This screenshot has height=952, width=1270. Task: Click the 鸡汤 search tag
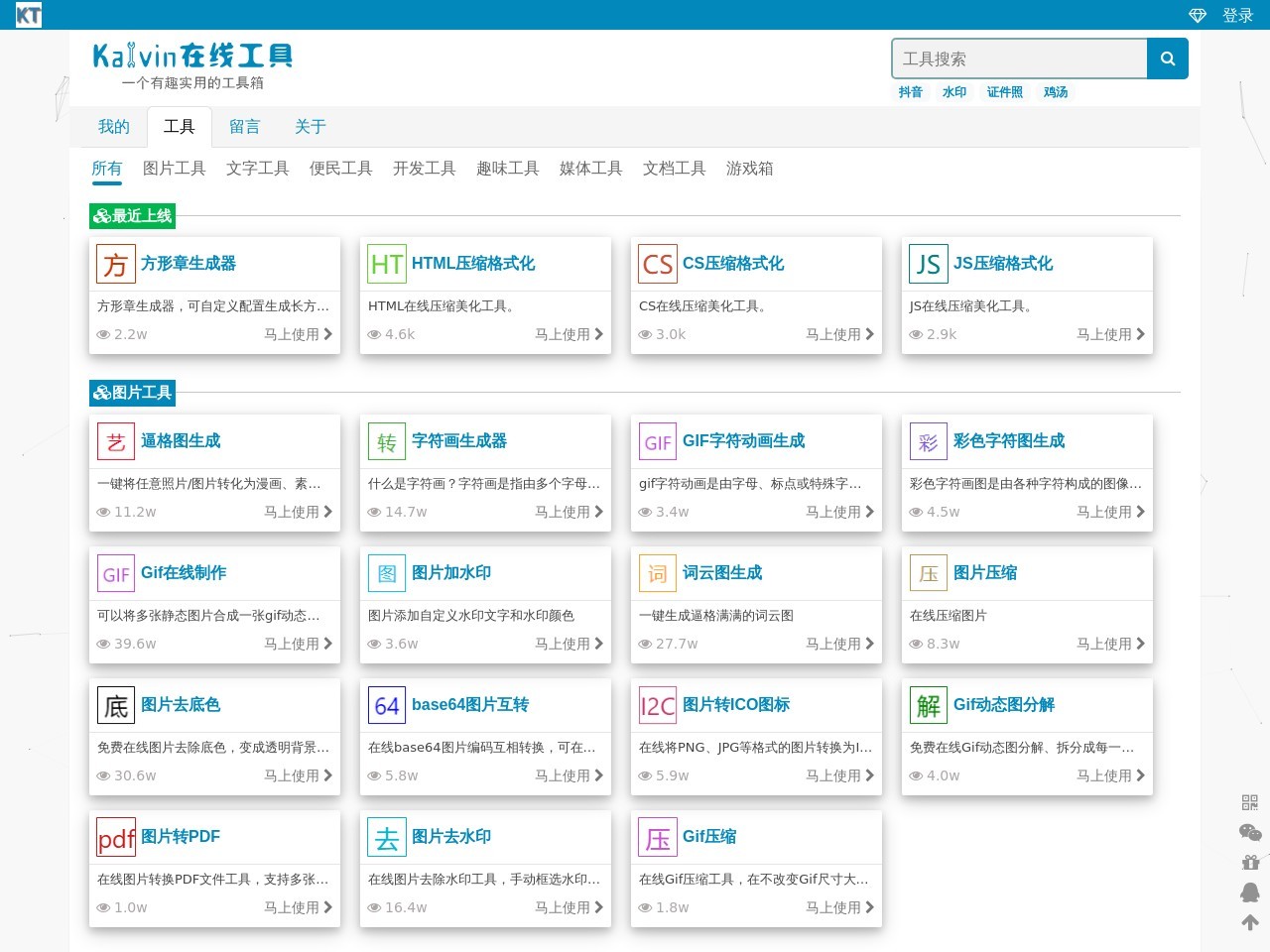(x=1056, y=92)
